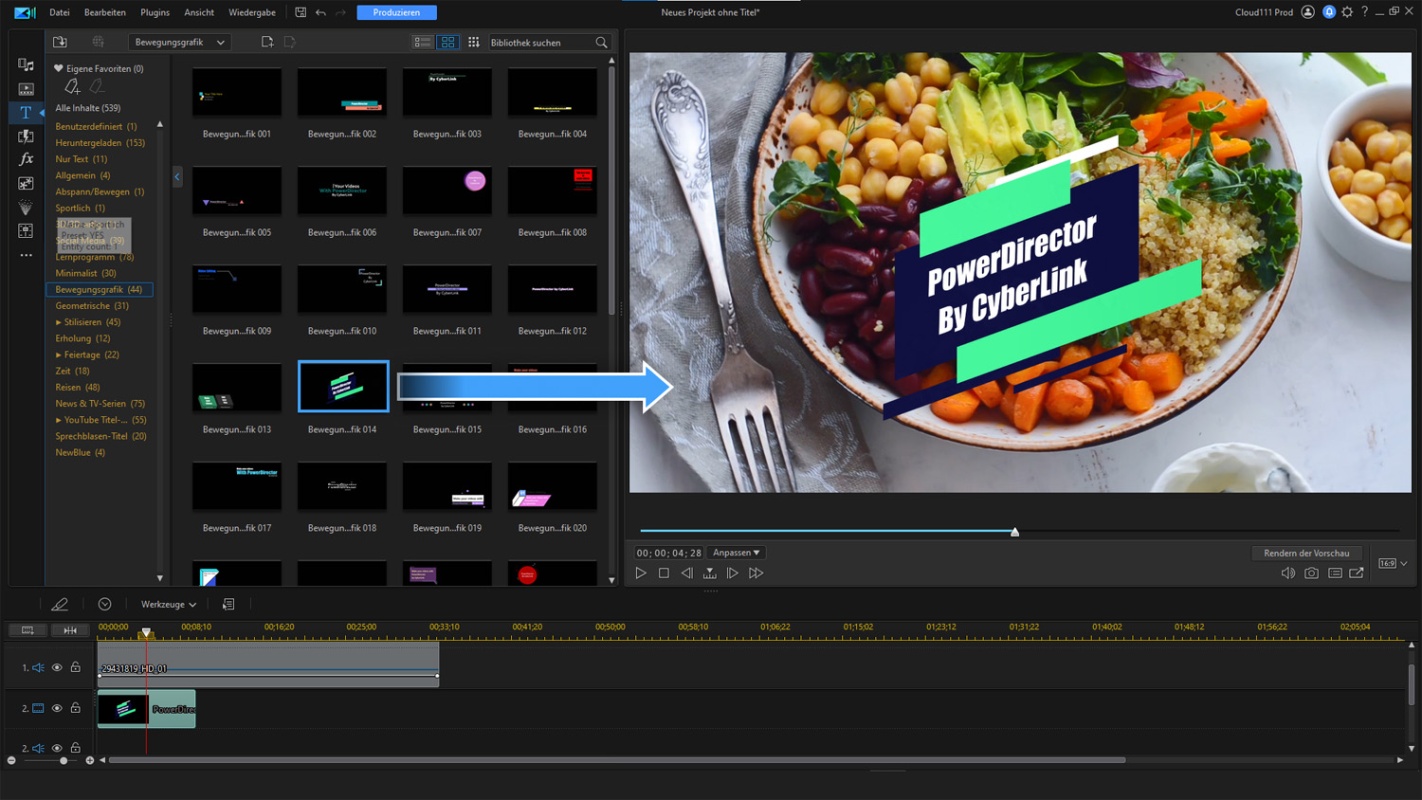This screenshot has height=800, width=1422.
Task: Switch library to thumbnail icon view
Action: pos(448,42)
